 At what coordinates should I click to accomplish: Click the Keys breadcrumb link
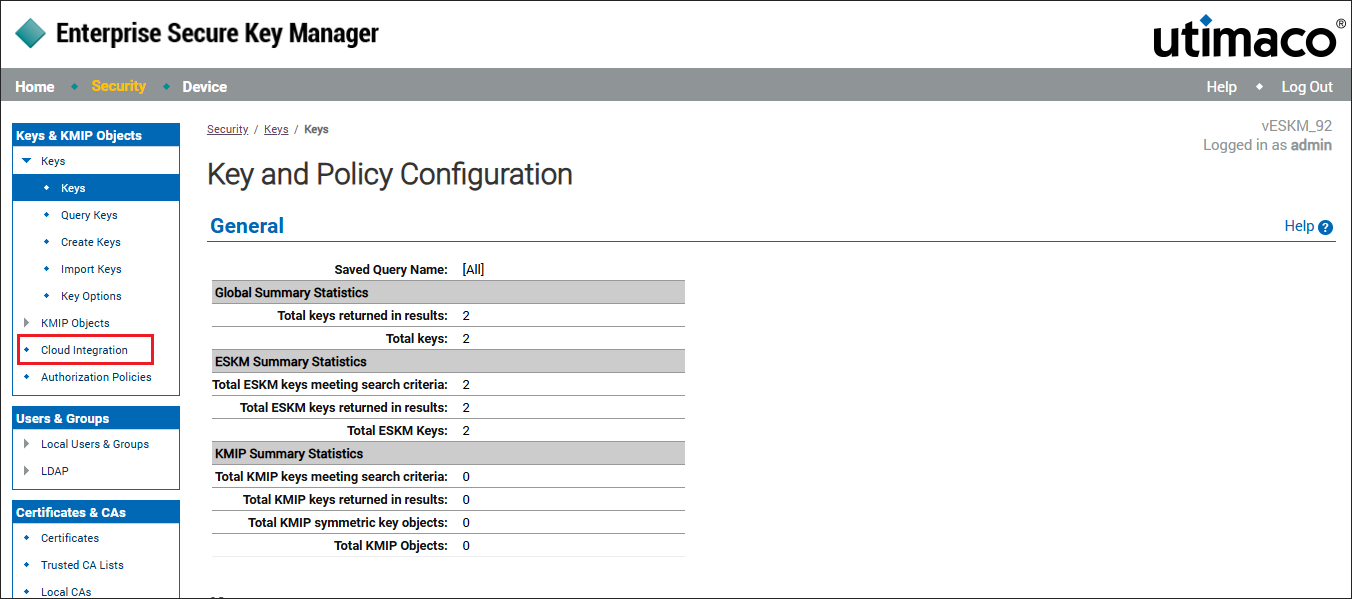[276, 129]
